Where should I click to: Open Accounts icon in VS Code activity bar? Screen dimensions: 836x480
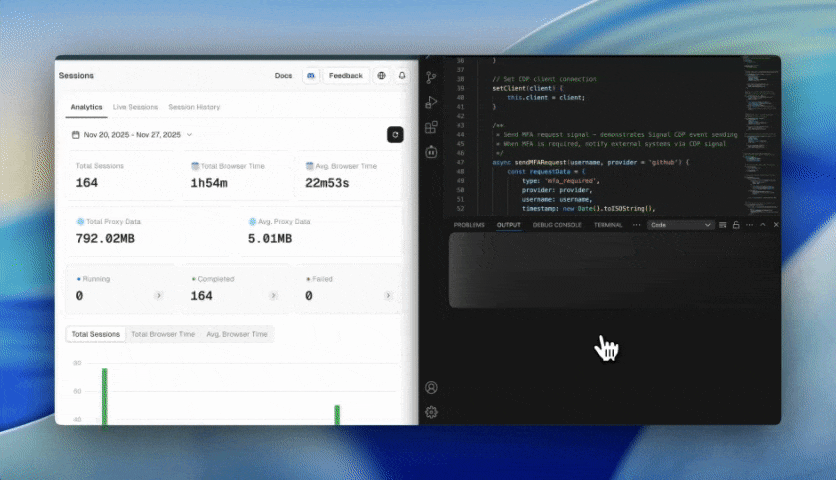[x=431, y=388]
